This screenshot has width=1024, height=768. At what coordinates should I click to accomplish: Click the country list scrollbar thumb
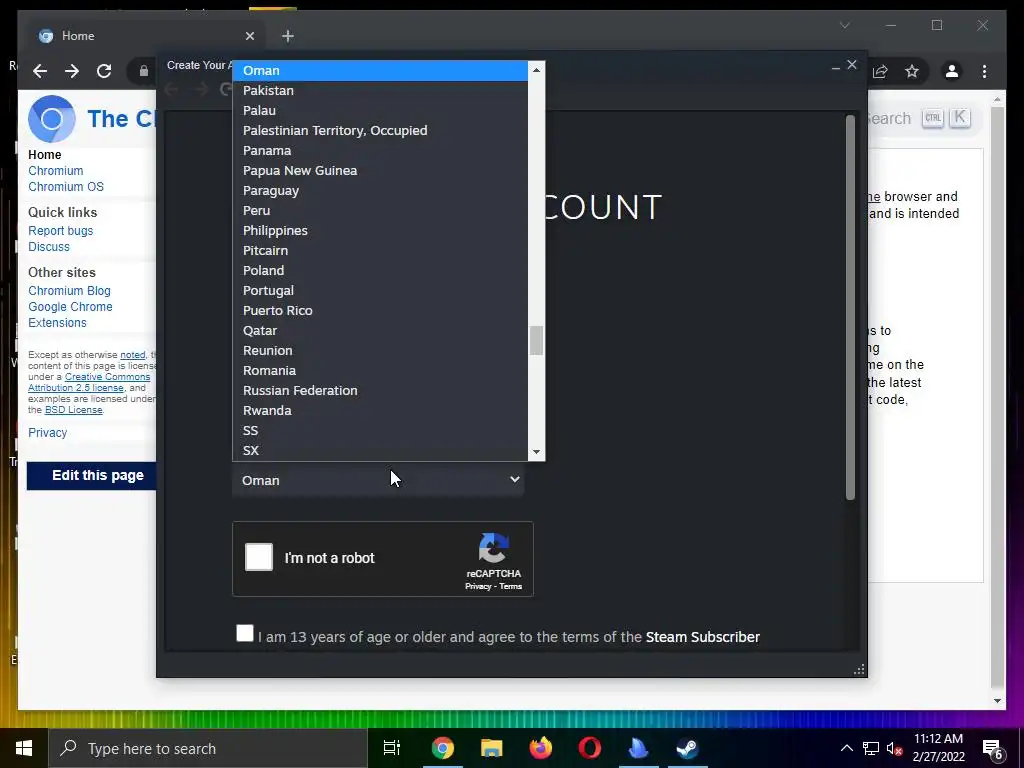[x=536, y=340]
